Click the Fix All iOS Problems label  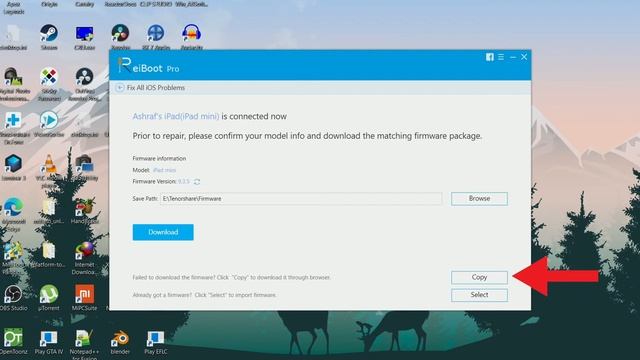156,88
